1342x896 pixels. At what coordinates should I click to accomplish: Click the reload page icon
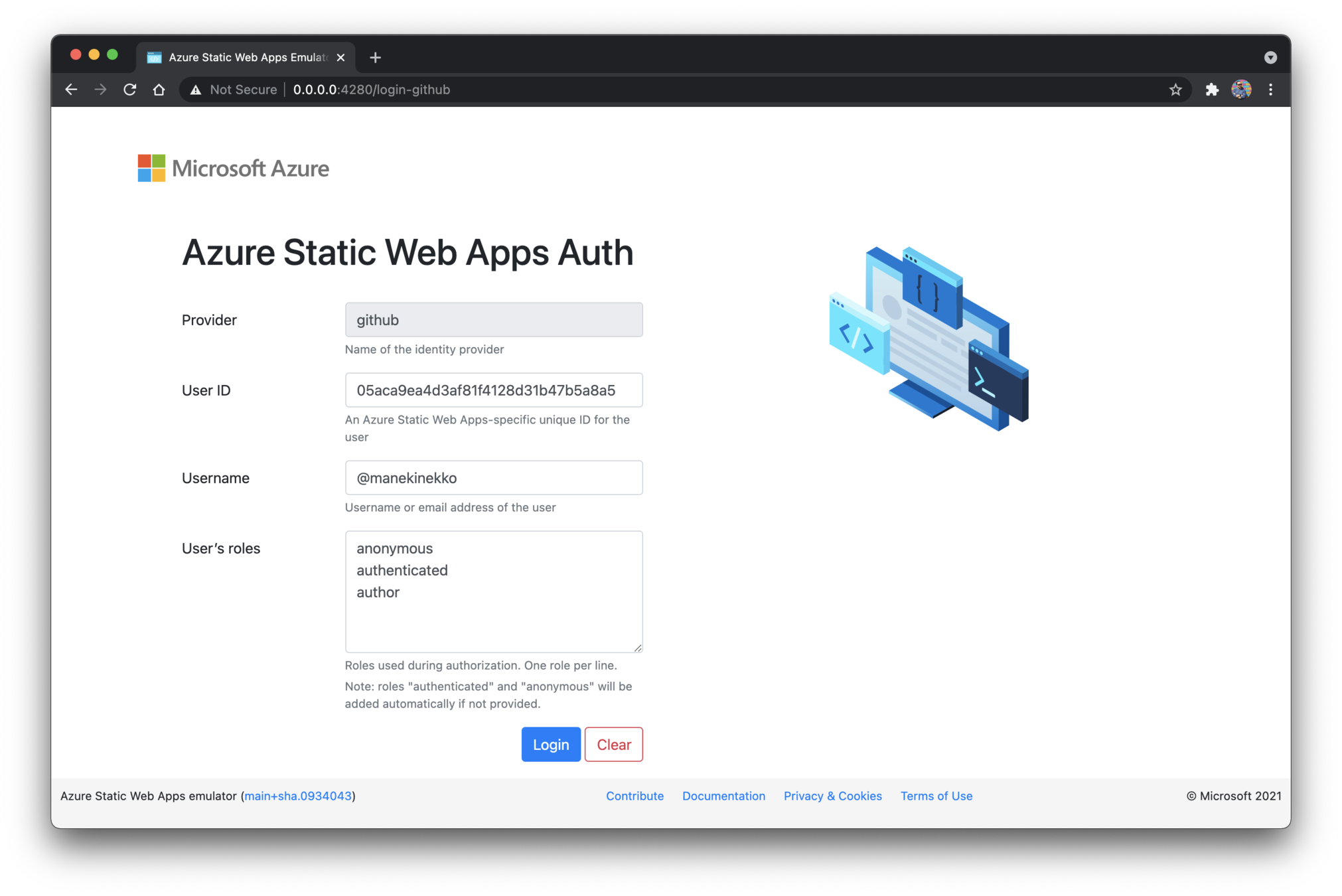(130, 90)
